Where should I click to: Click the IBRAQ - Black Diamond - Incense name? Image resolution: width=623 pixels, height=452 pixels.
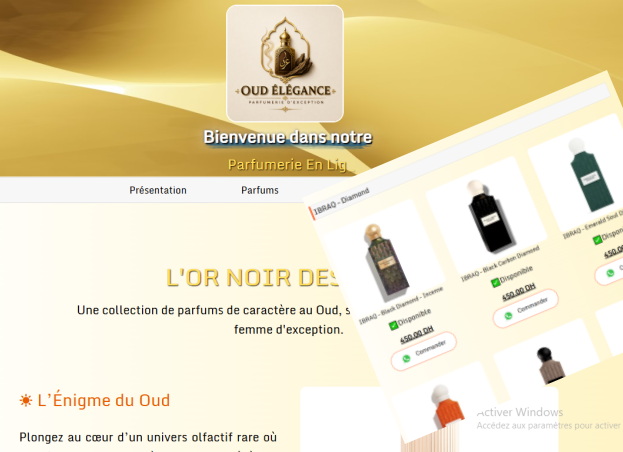click(x=401, y=305)
